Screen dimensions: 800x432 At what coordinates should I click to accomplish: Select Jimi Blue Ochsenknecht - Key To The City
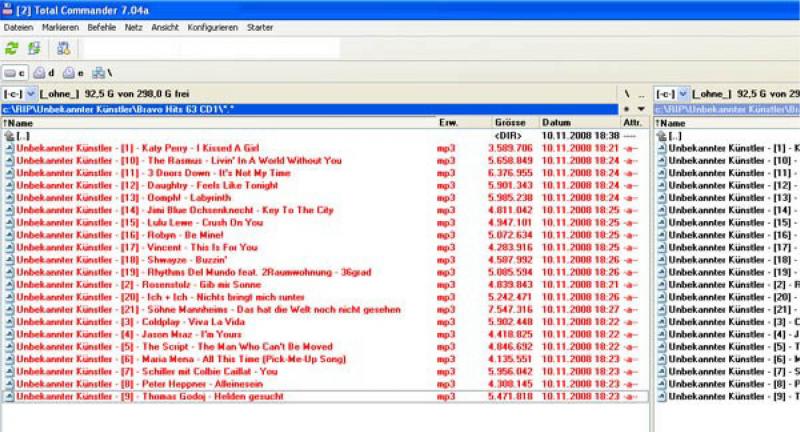click(326, 211)
